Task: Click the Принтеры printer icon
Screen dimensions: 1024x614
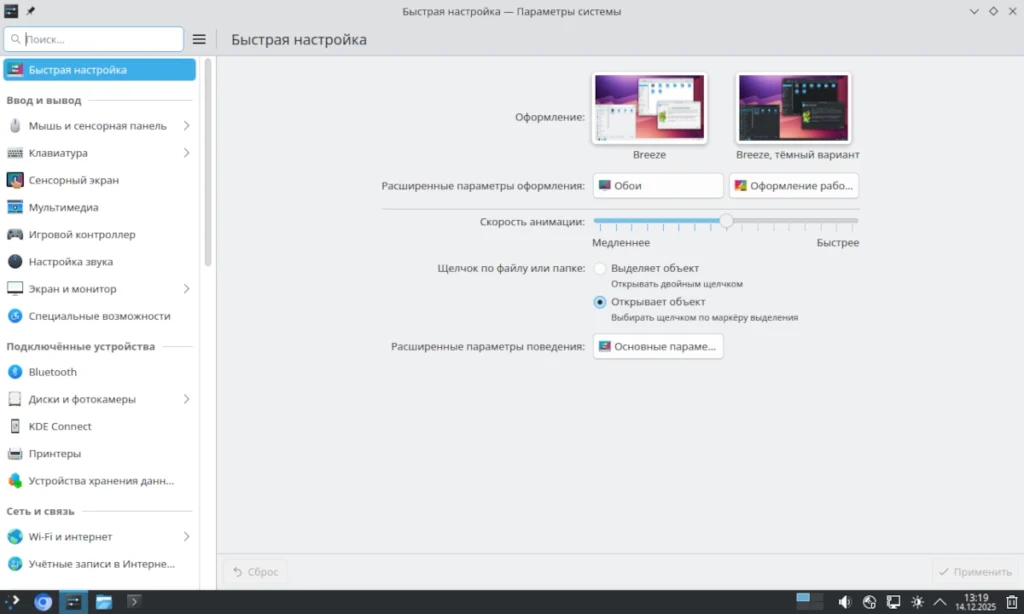Action: tap(15, 453)
